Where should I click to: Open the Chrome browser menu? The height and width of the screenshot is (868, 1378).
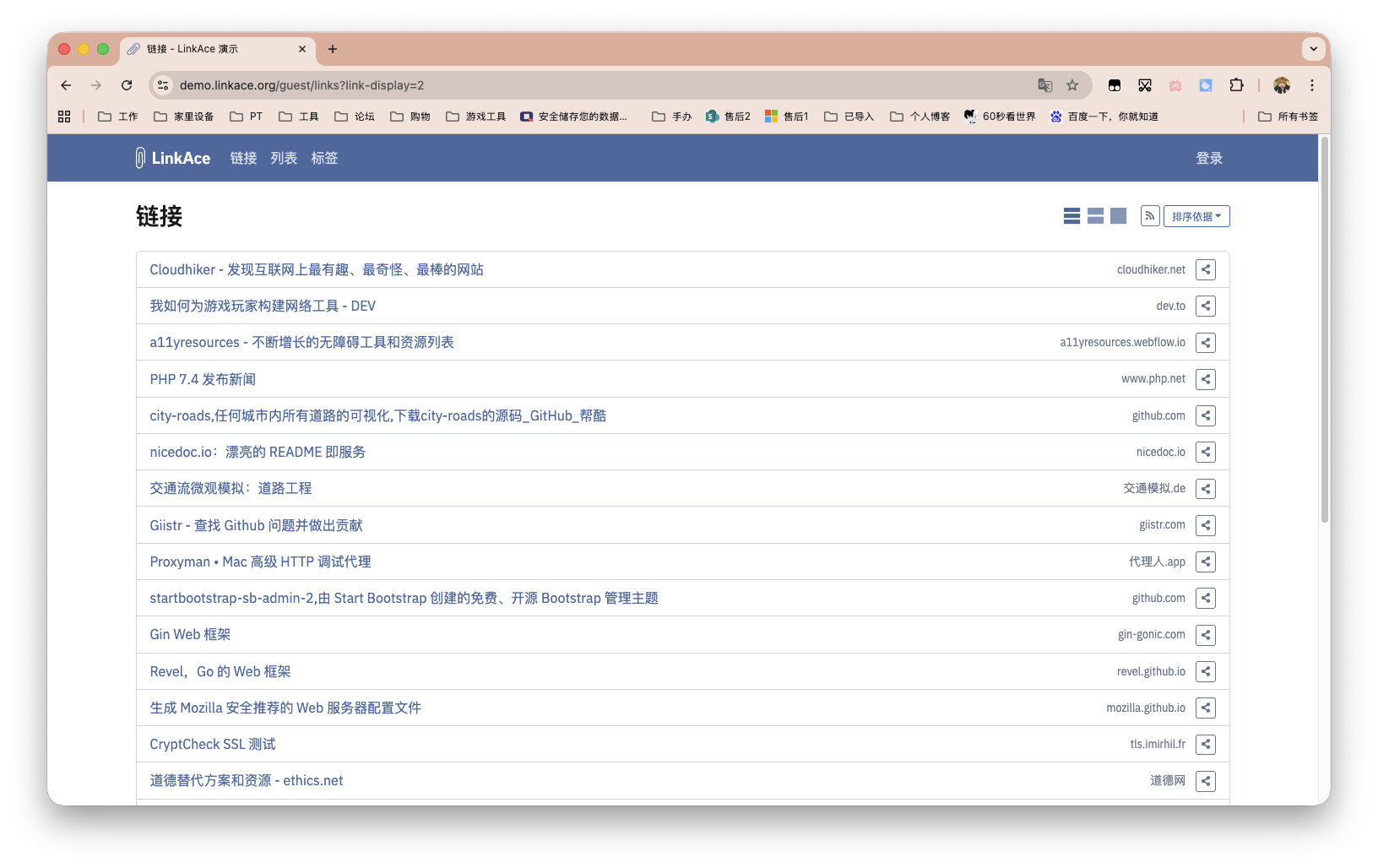[x=1311, y=85]
